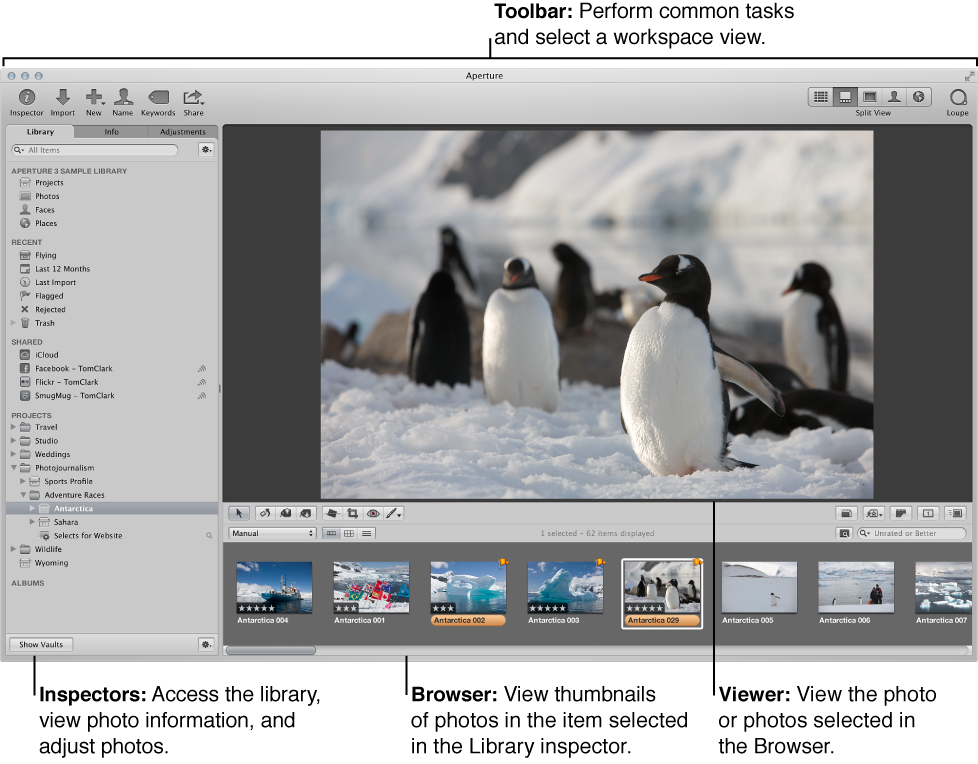This screenshot has height=764, width=978.
Task: Select the Crop tool
Action: (x=352, y=513)
